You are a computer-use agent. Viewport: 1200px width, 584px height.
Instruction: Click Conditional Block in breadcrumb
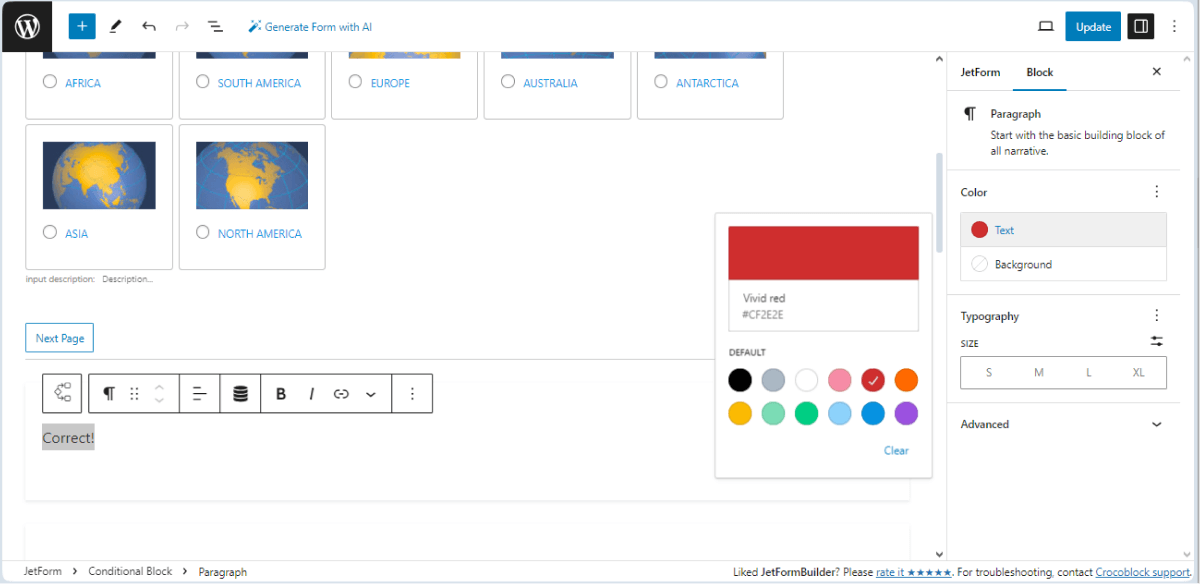[x=130, y=572]
